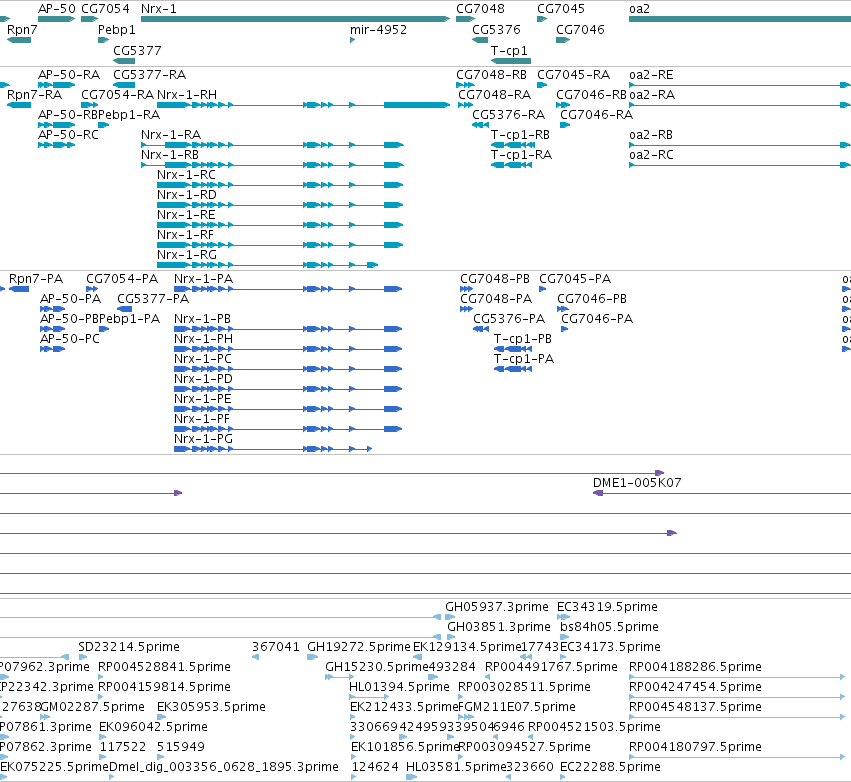Screen dimensions: 851x782
Task: Click the CG7054-PA protein label
Action: (x=122, y=279)
